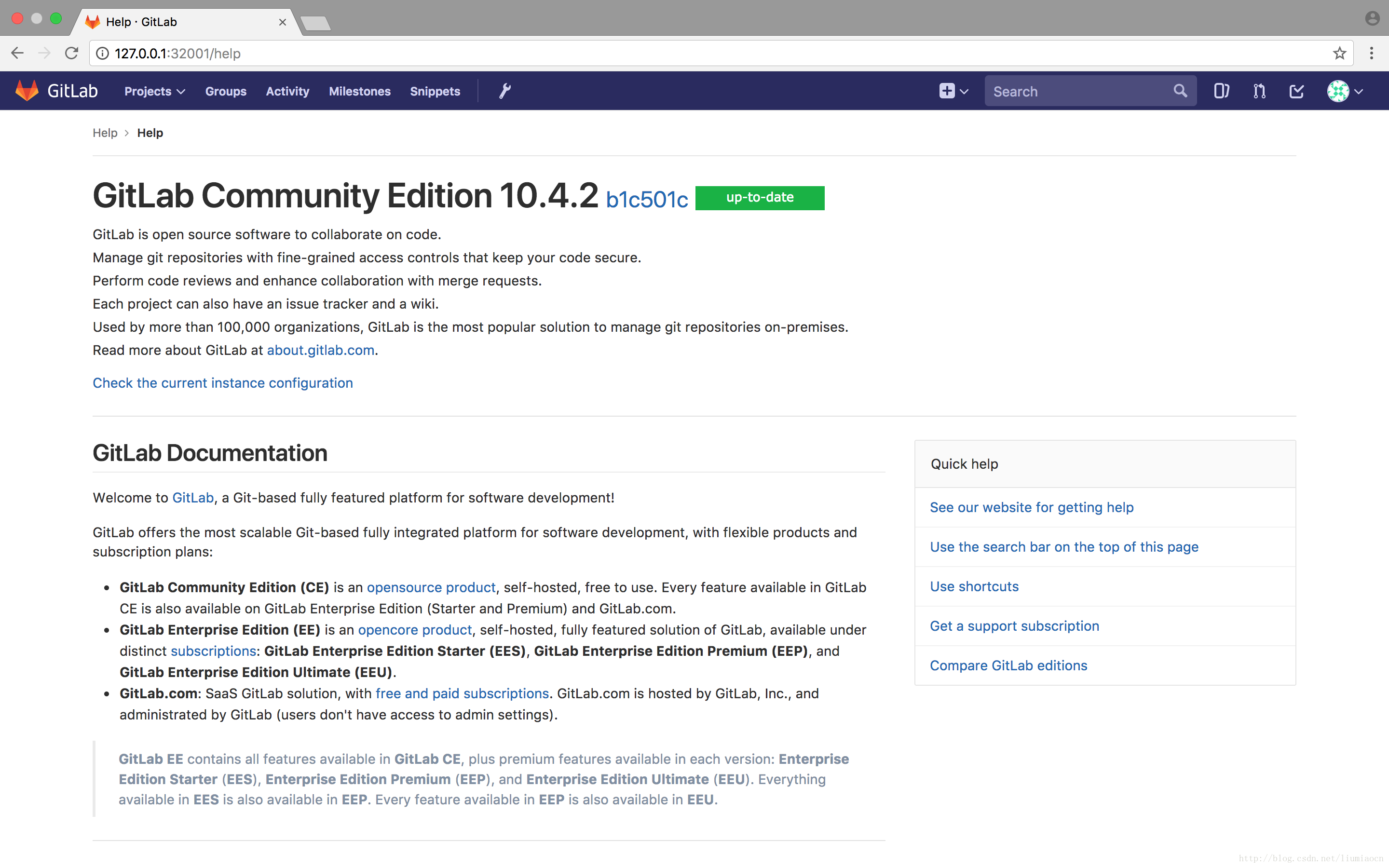Image resolution: width=1389 pixels, height=868 pixels.
Task: Click See our website for getting help
Action: 1032,507
